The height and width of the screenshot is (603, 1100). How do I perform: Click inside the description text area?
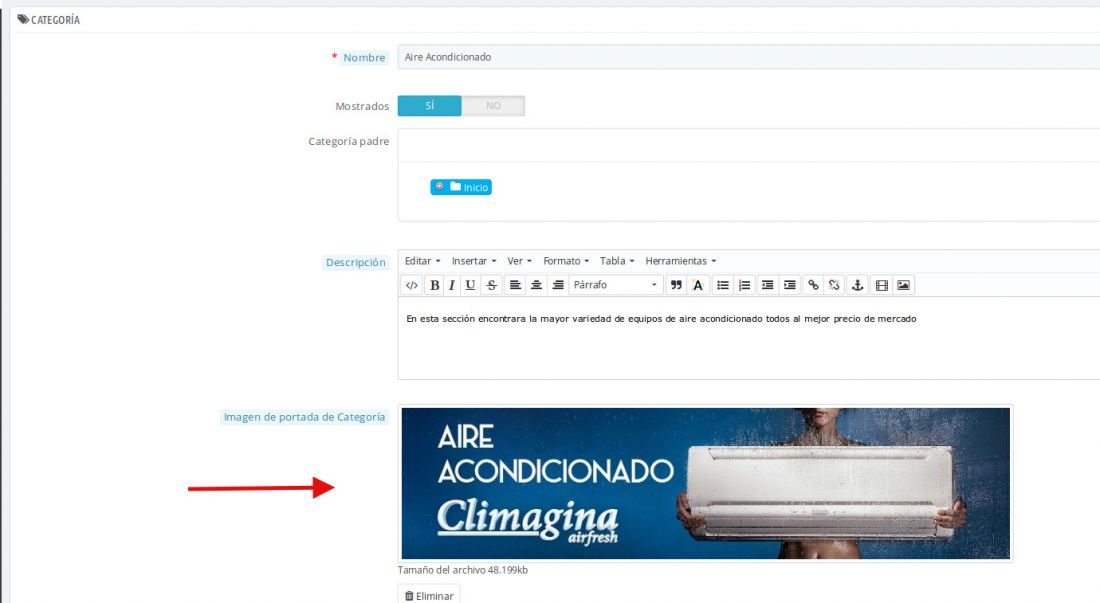click(x=749, y=338)
